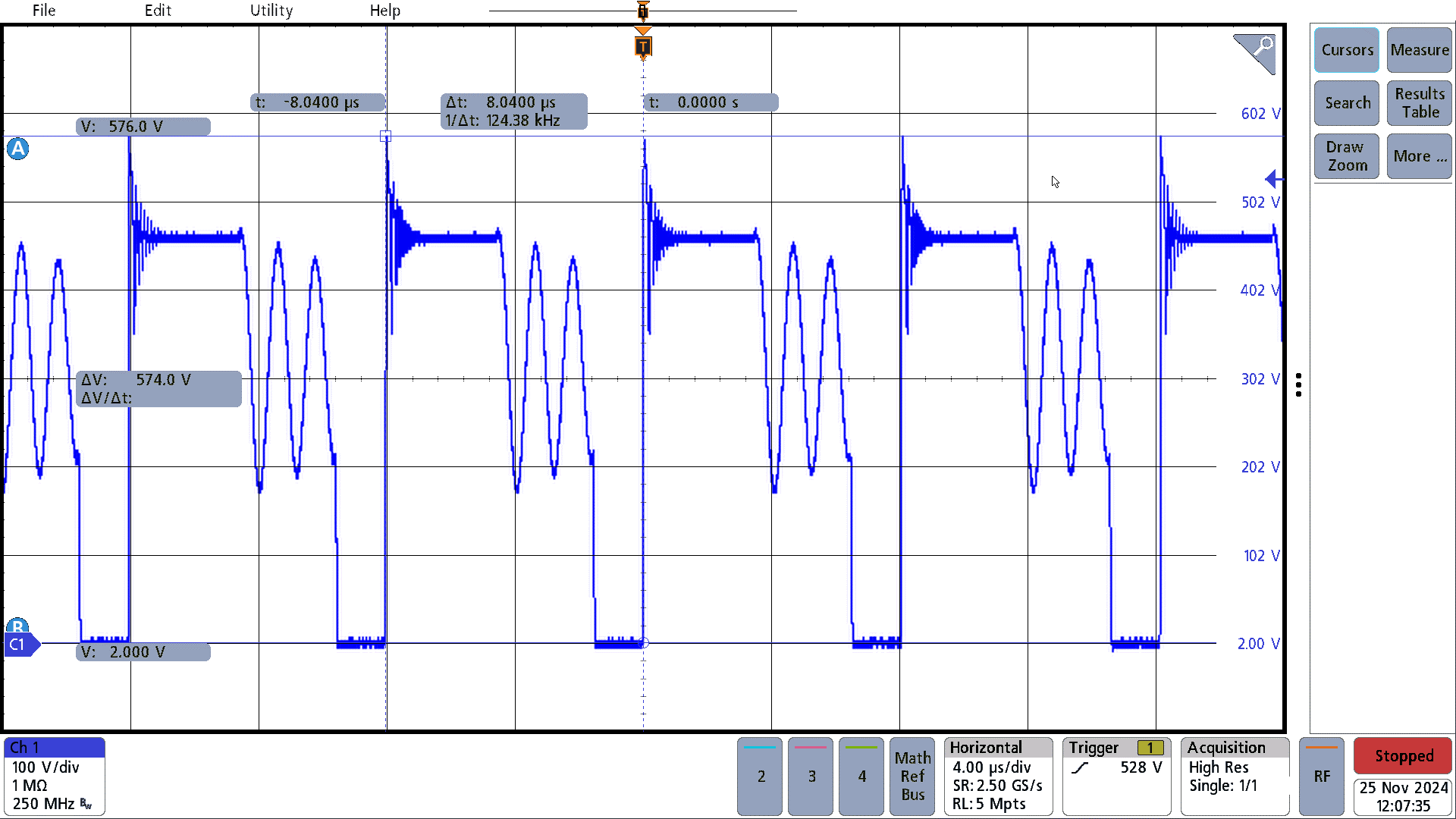The image size is (1456, 819).
Task: Select cursor A marker
Action: (x=18, y=149)
